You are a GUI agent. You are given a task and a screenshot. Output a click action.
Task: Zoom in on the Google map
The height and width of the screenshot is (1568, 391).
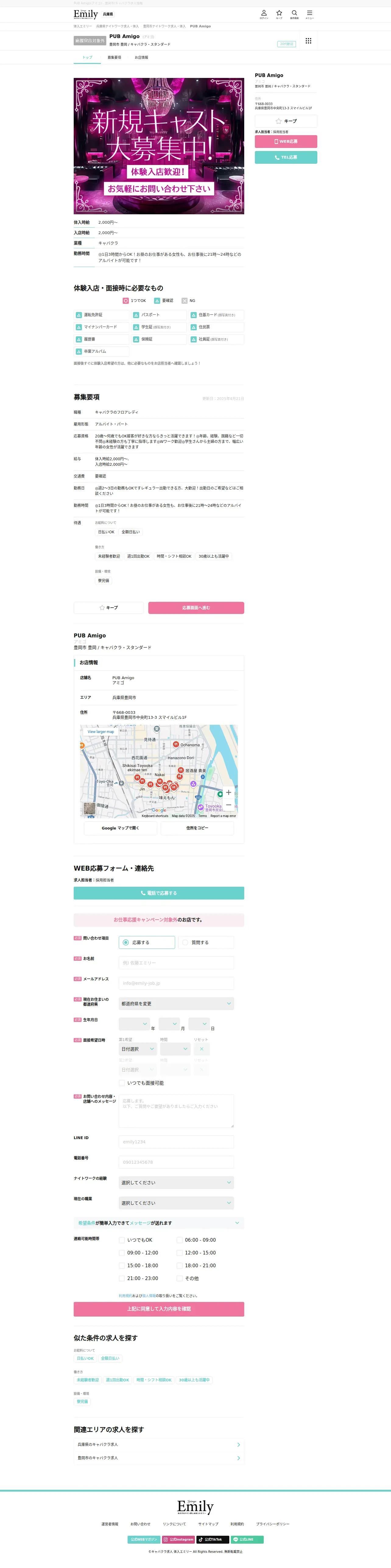click(x=228, y=792)
